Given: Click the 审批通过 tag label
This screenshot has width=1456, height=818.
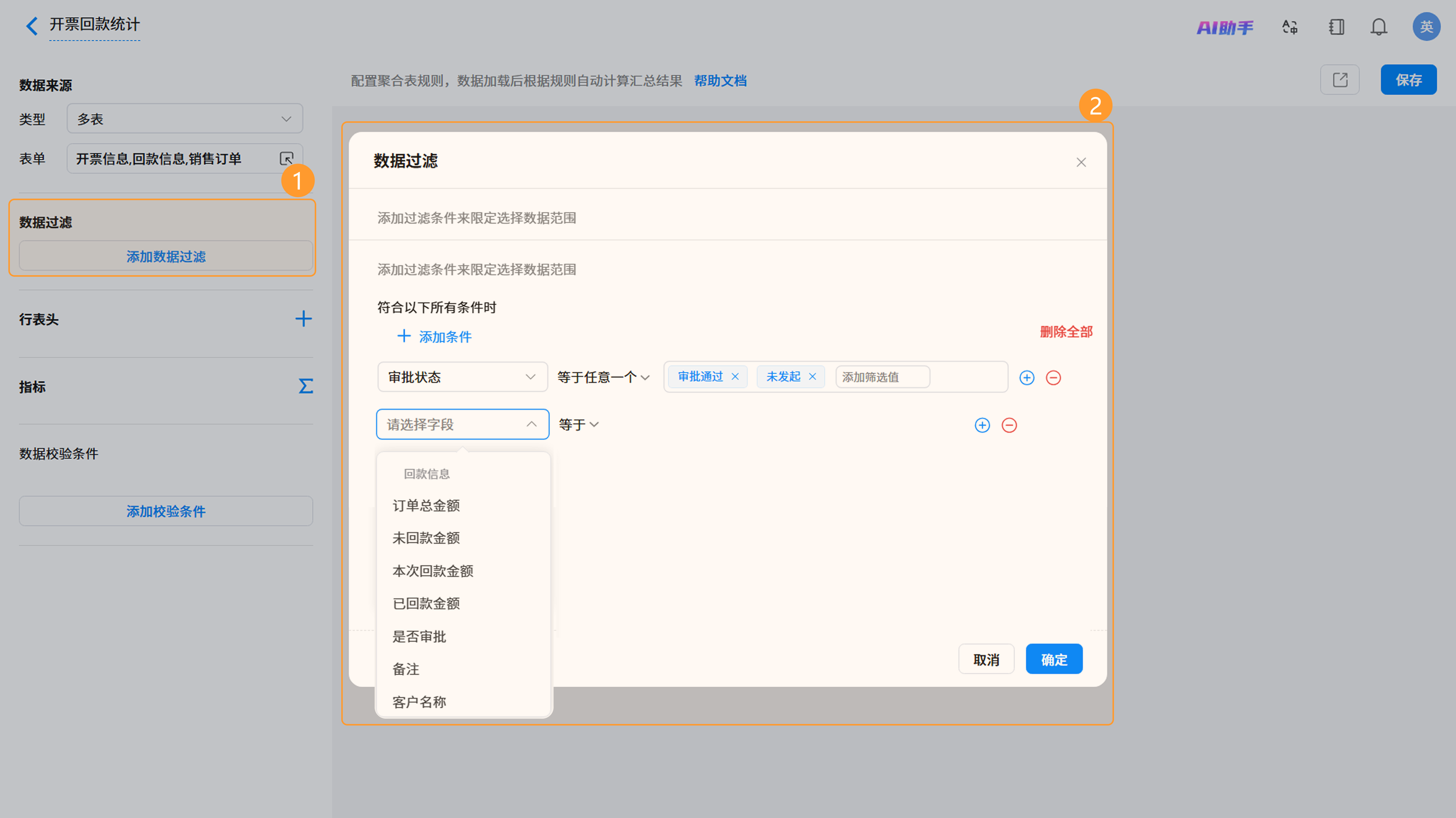Looking at the screenshot, I should click(700, 377).
